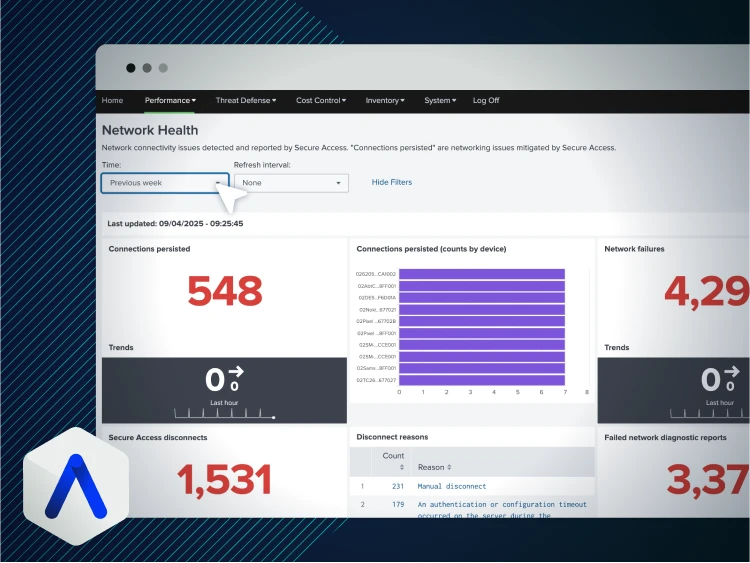This screenshot has width=750, height=563.
Task: Click the count value 231
Action: pos(398,486)
